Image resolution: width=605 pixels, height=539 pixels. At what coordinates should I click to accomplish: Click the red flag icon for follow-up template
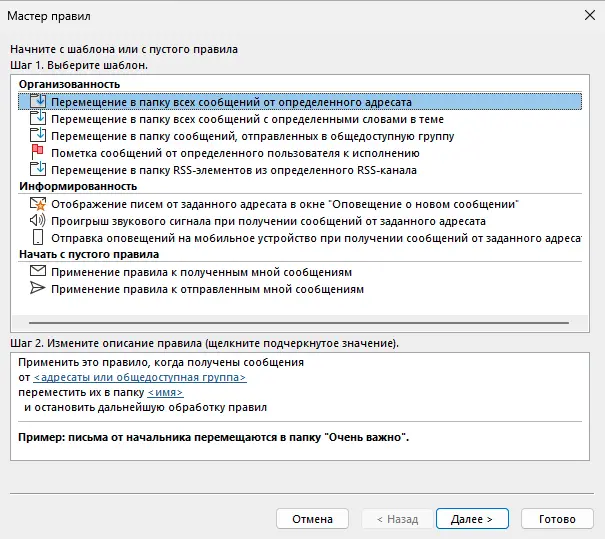tap(38, 153)
